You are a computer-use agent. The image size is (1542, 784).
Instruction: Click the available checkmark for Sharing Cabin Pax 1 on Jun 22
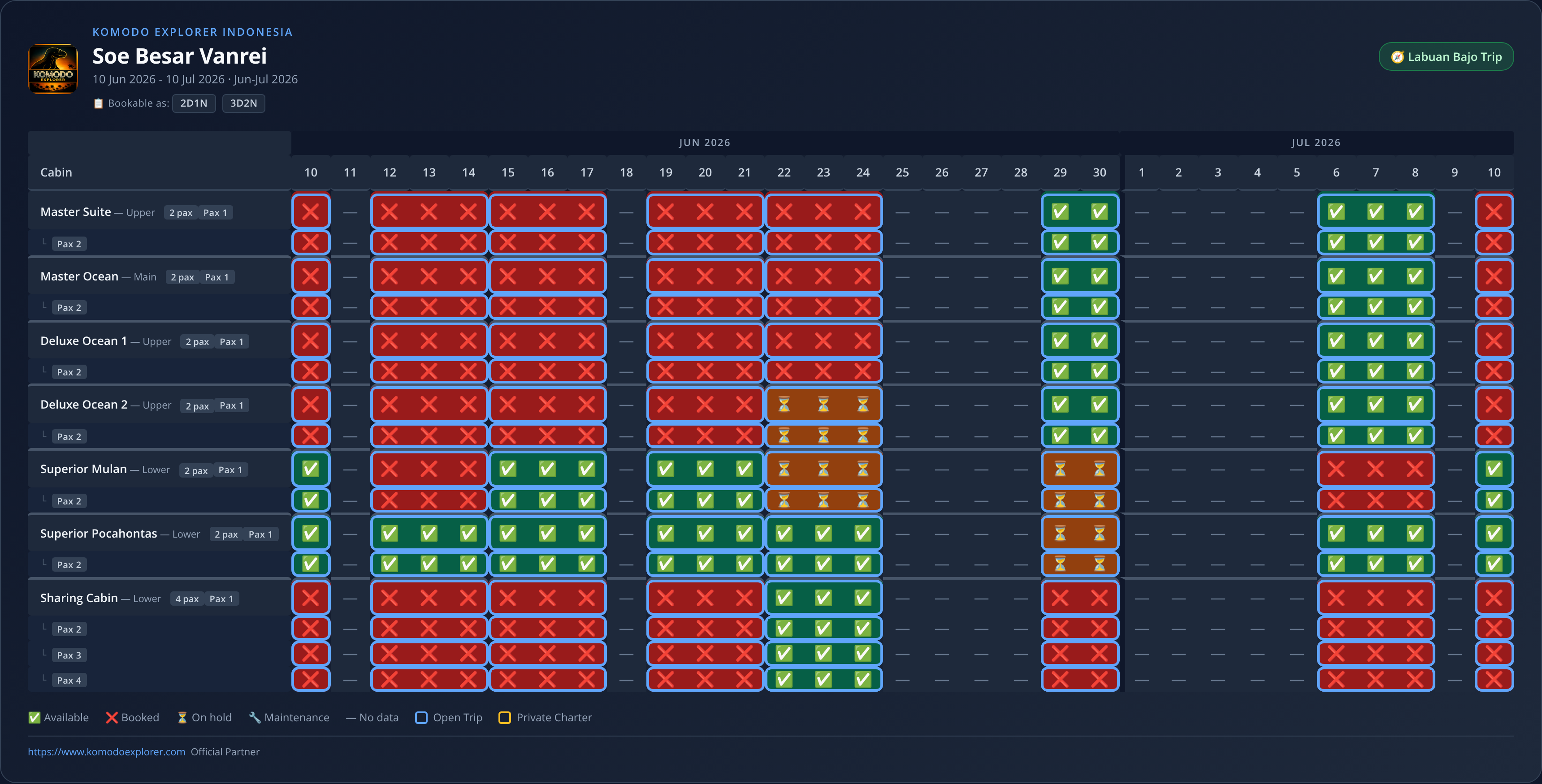tap(784, 598)
